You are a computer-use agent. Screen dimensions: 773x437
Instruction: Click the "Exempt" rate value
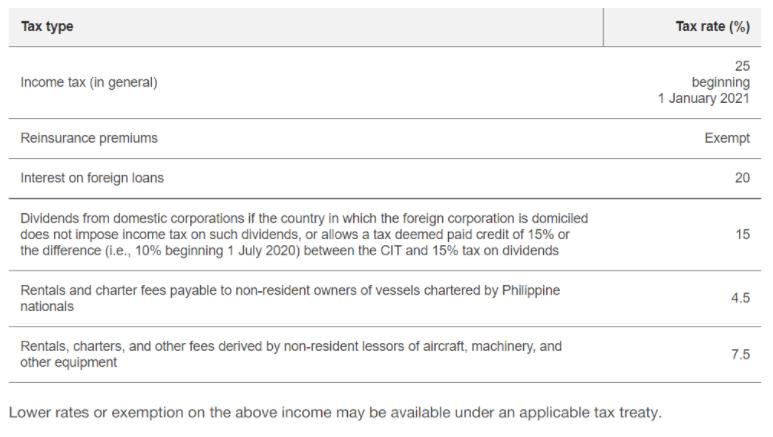[727, 139]
